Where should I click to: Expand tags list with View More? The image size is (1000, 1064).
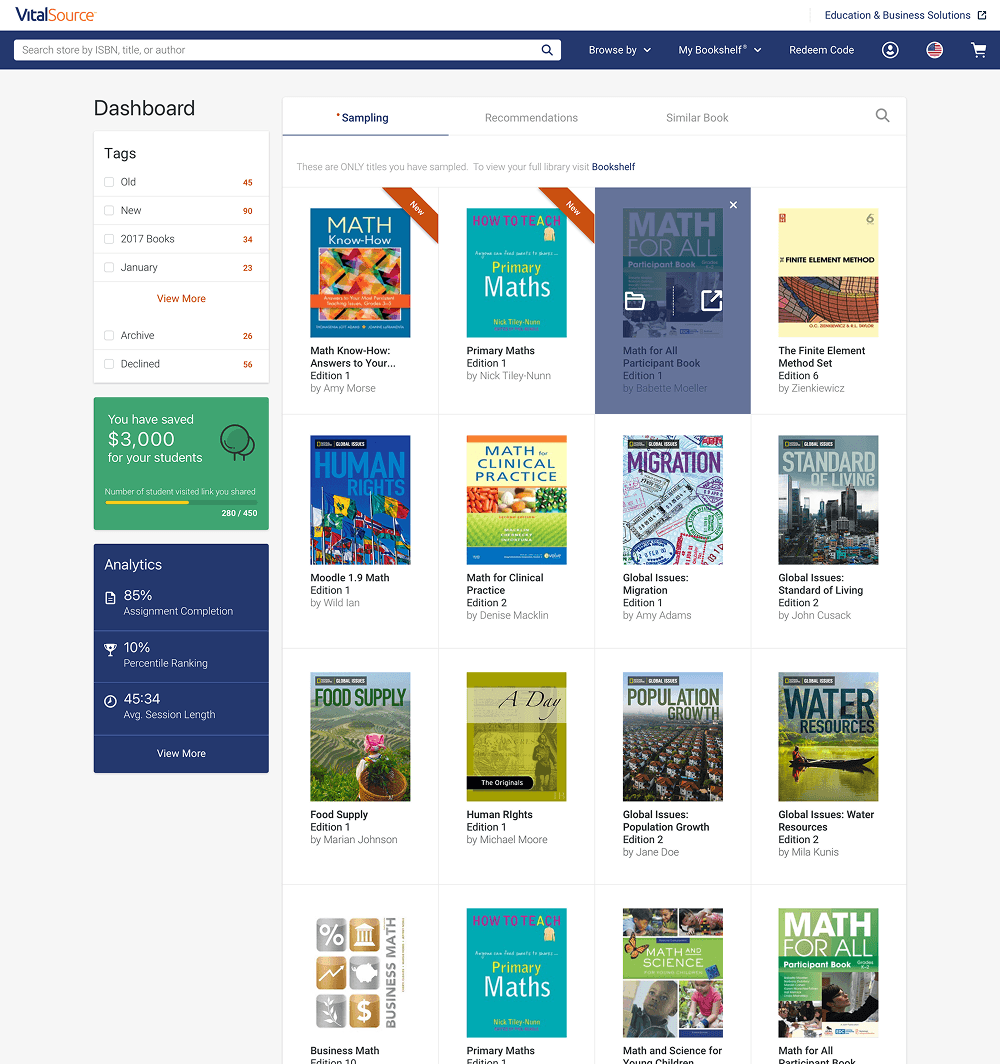(x=181, y=298)
